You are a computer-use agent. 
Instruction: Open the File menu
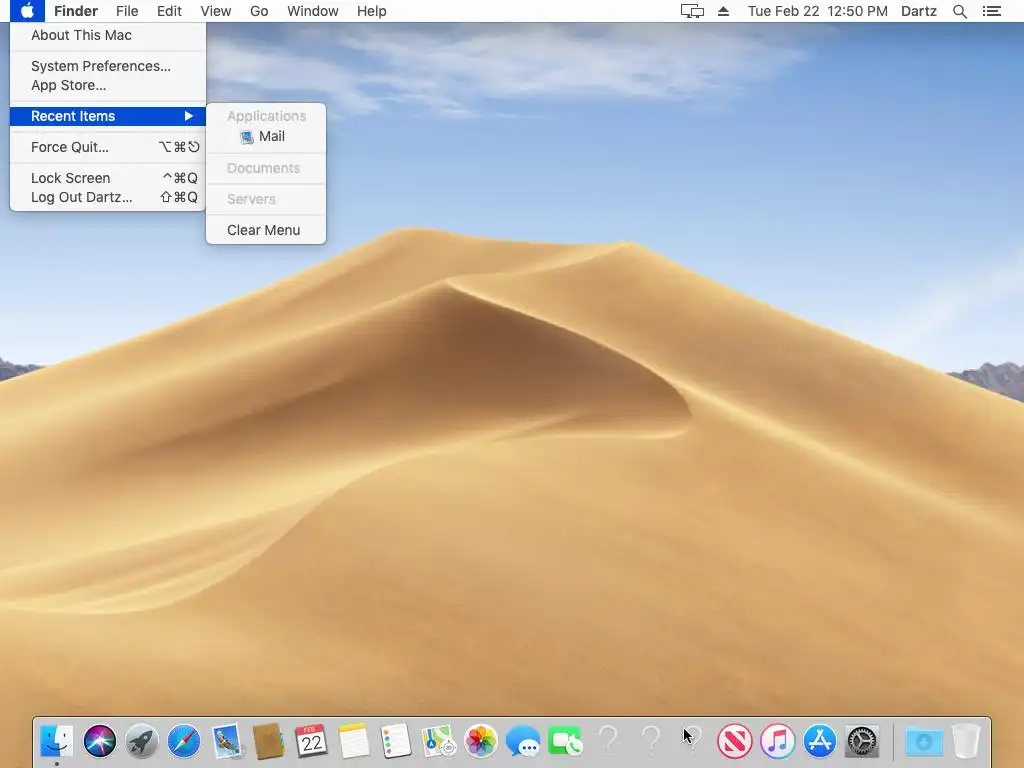pyautogui.click(x=127, y=11)
